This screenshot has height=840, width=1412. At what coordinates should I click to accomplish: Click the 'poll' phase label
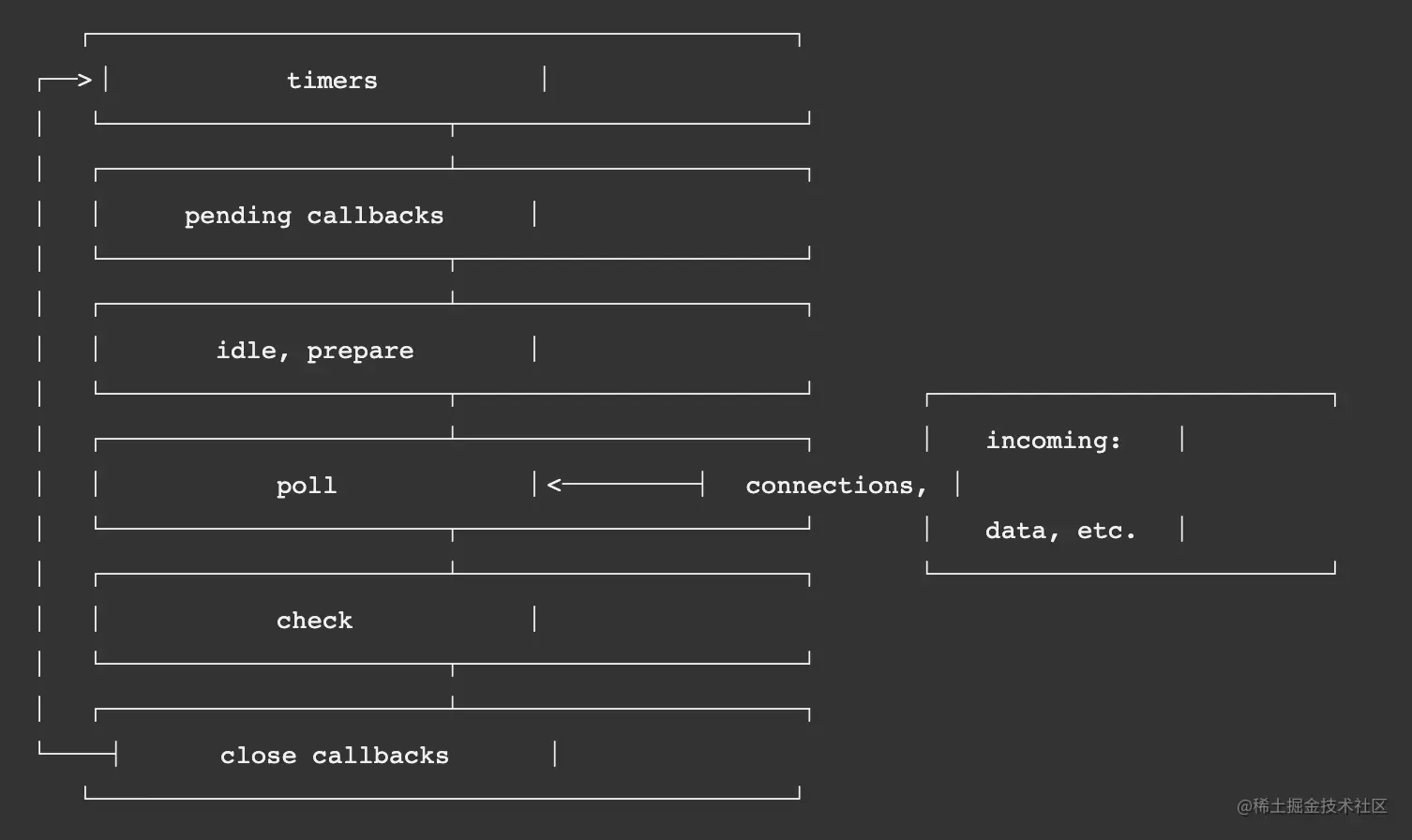click(307, 487)
